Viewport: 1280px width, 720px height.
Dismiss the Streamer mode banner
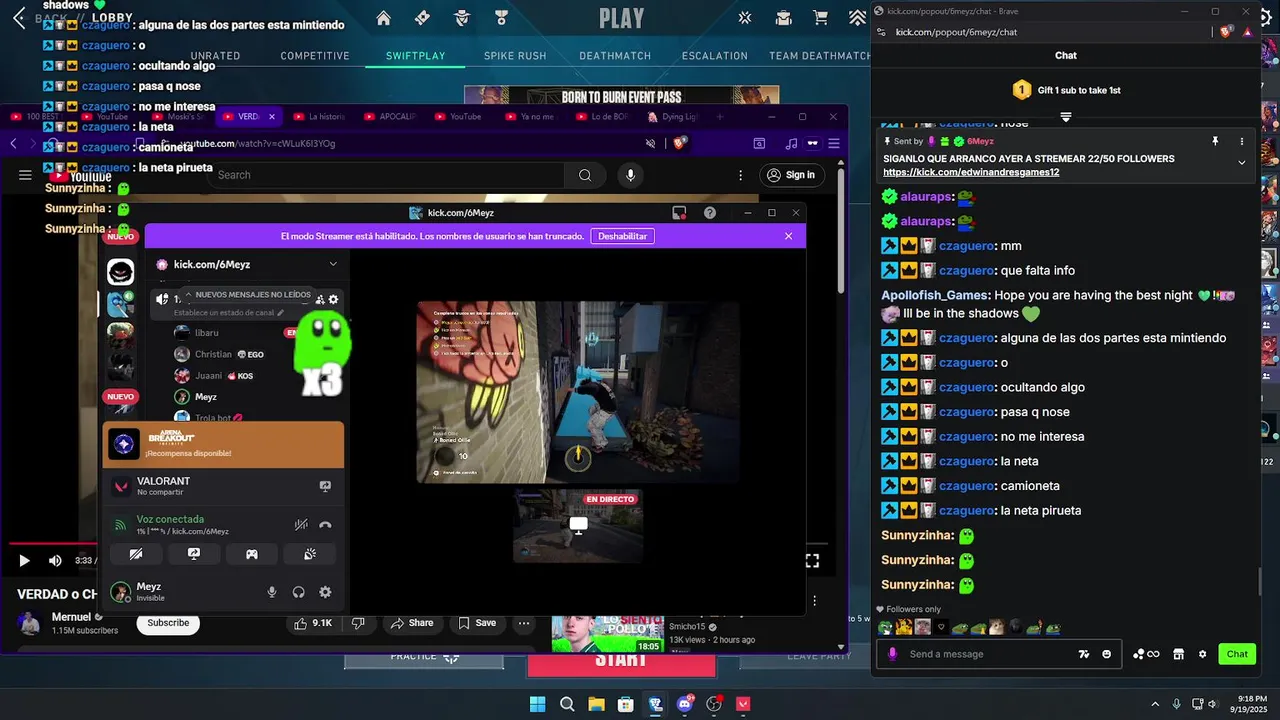pyautogui.click(x=788, y=236)
